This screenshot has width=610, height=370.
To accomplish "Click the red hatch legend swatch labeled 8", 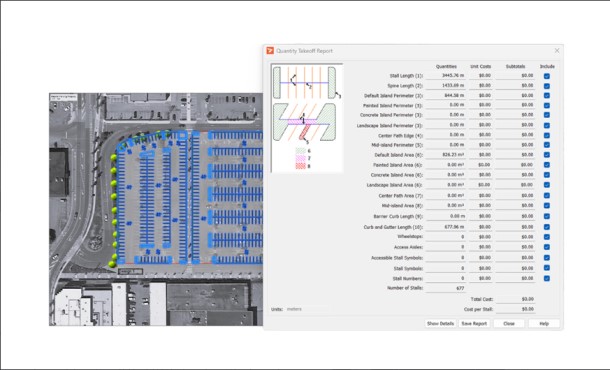I will pos(300,166).
